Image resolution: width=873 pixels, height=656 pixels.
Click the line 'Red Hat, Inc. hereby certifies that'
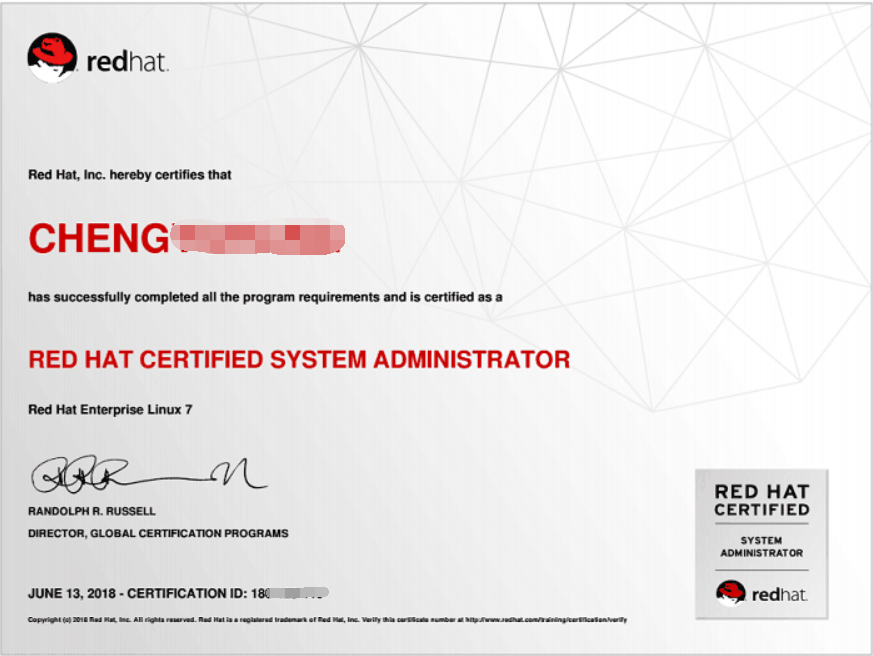130,175
